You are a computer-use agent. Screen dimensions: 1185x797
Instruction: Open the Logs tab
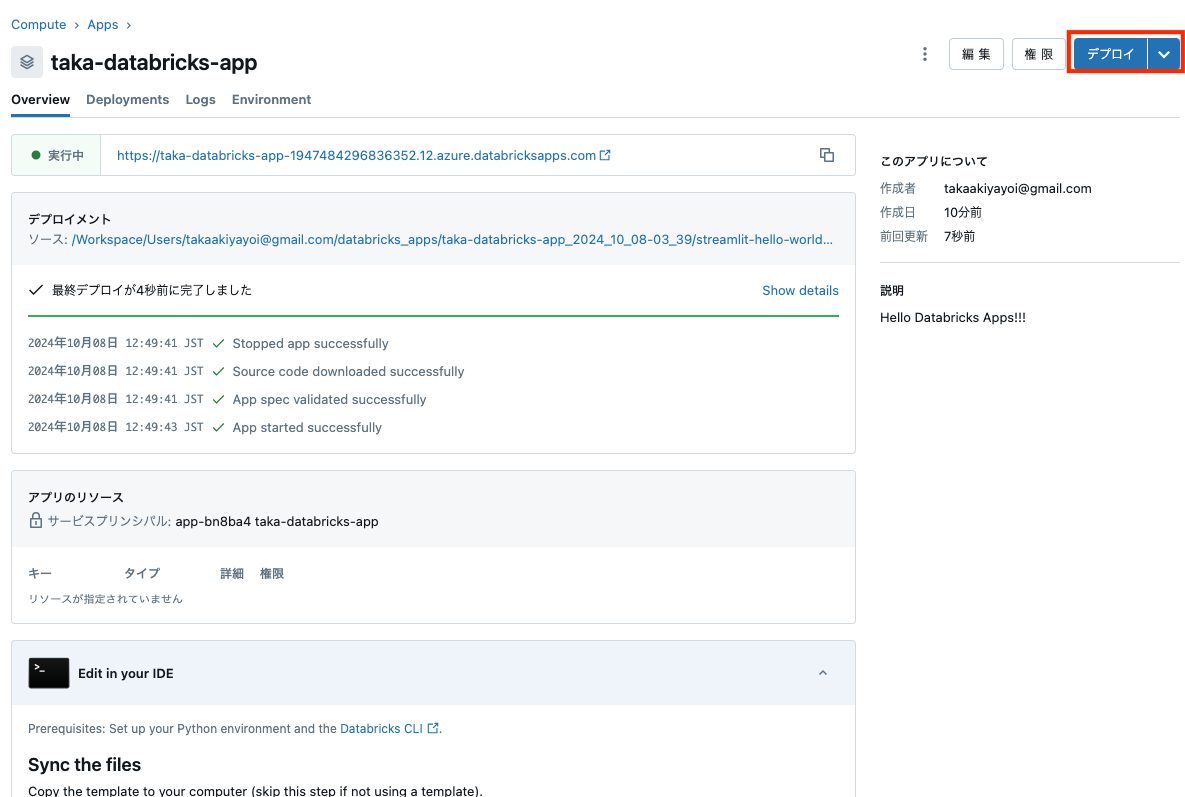point(200,100)
